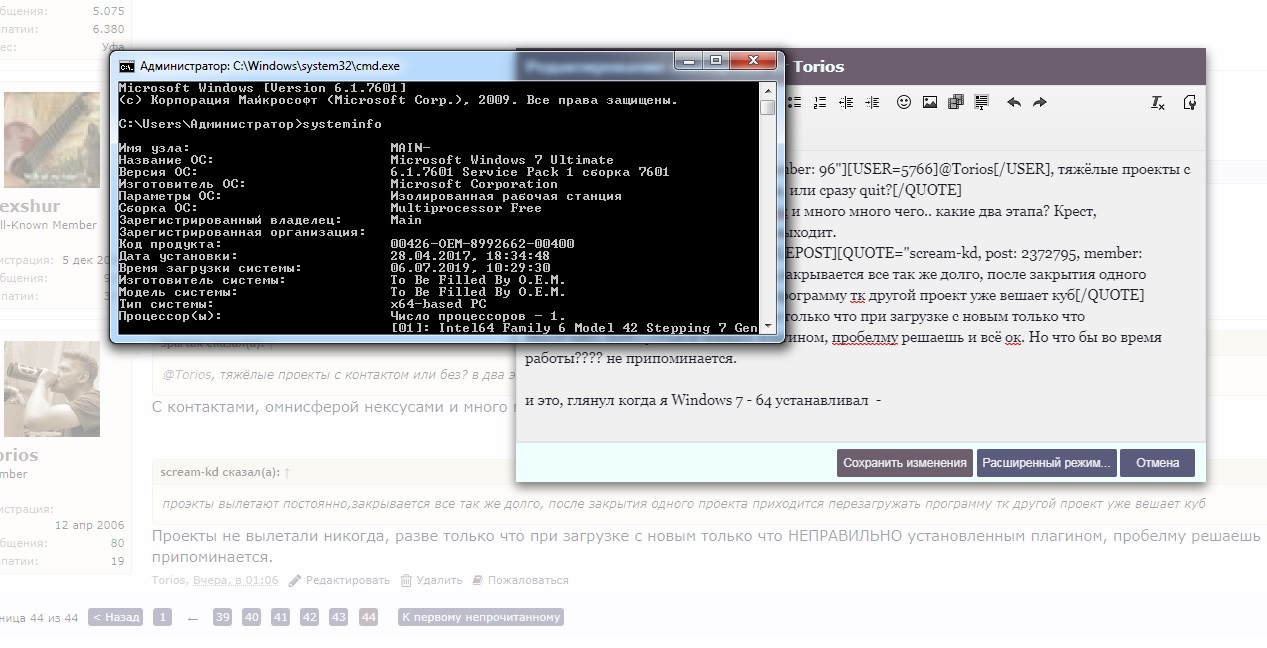Click product code '00426-OEM-8992662-00400' in cmd

point(482,244)
